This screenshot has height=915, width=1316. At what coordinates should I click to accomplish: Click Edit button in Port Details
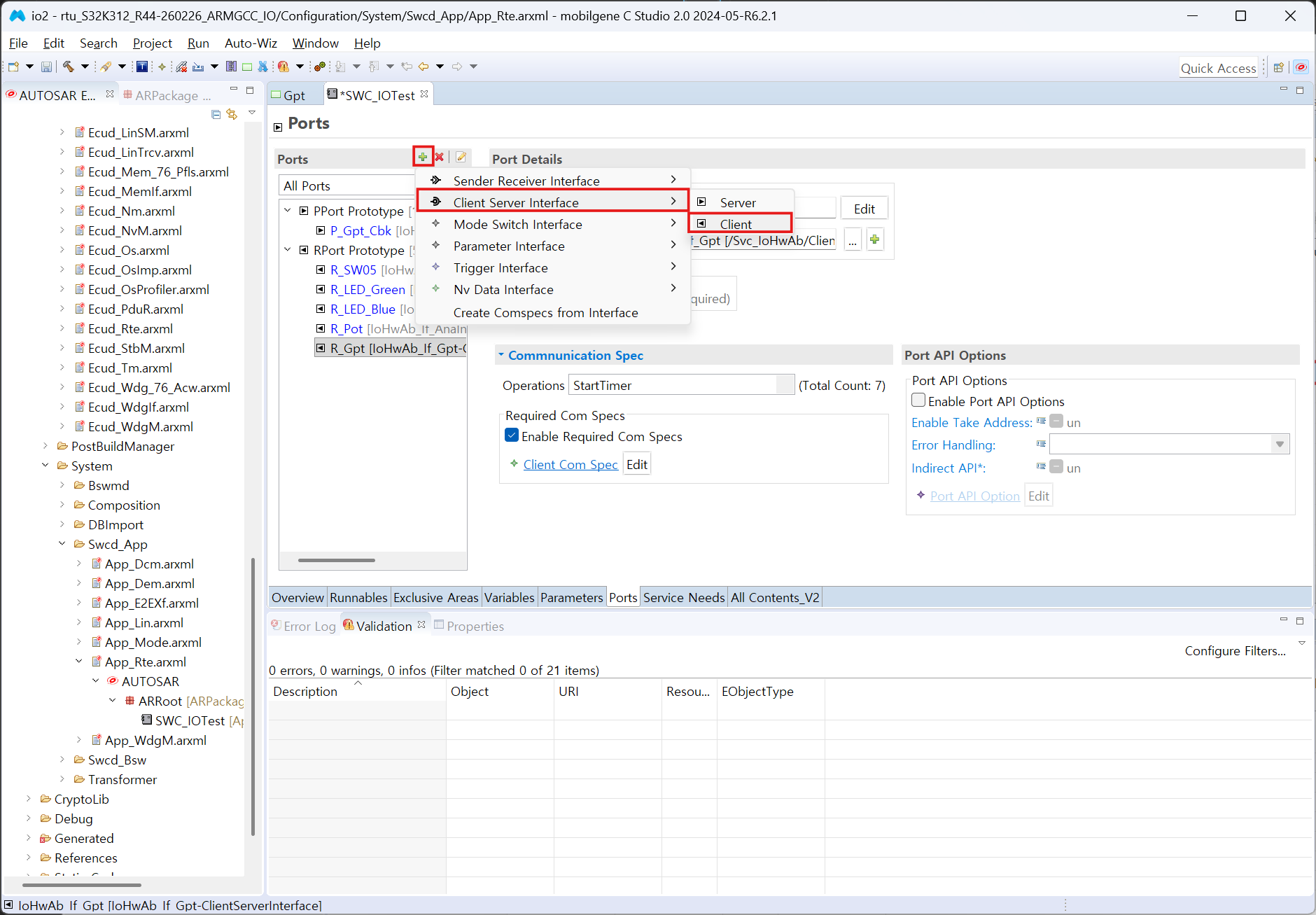coord(864,209)
